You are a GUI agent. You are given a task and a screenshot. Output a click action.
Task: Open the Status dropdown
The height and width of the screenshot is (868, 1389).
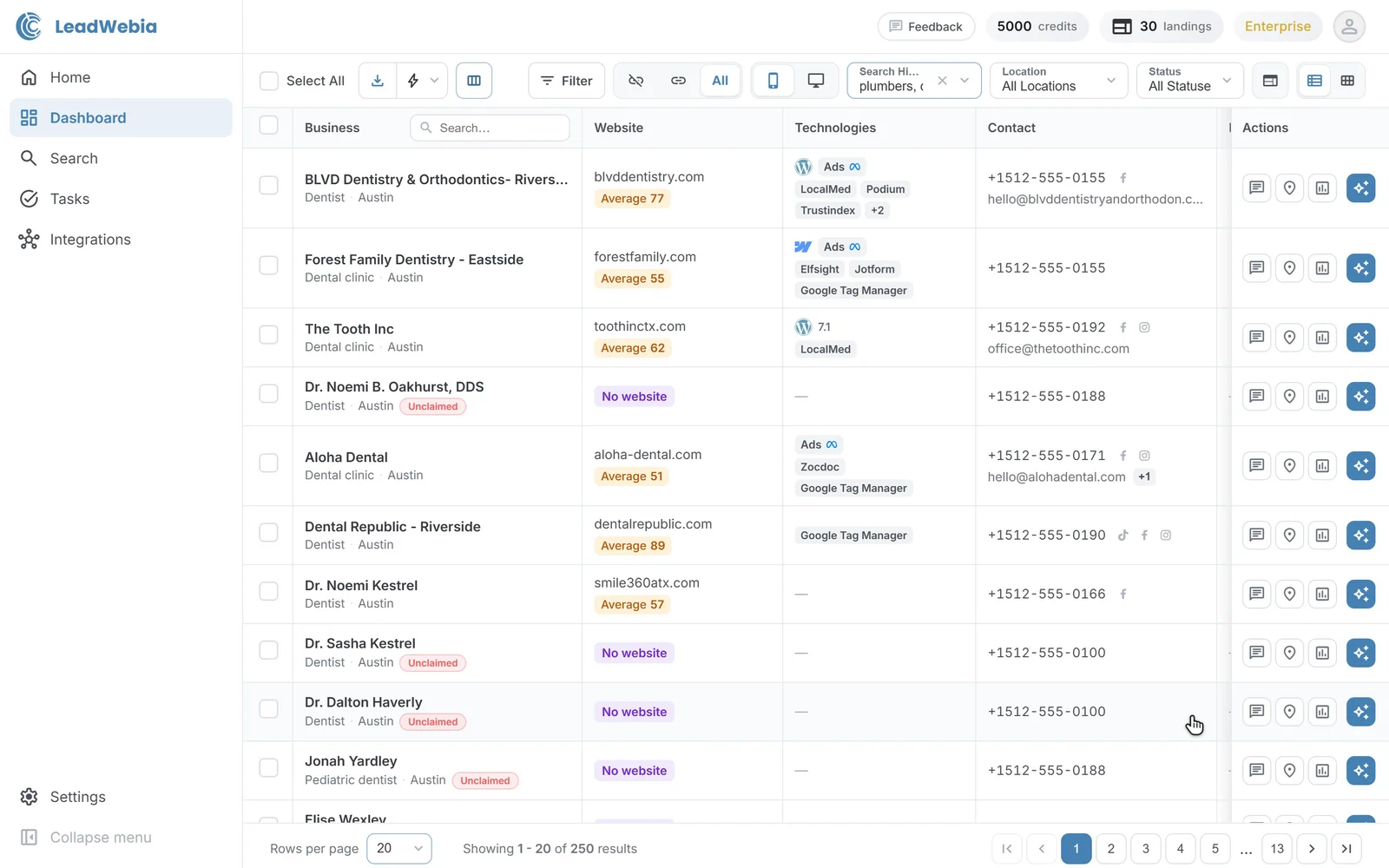pyautogui.click(x=1190, y=81)
